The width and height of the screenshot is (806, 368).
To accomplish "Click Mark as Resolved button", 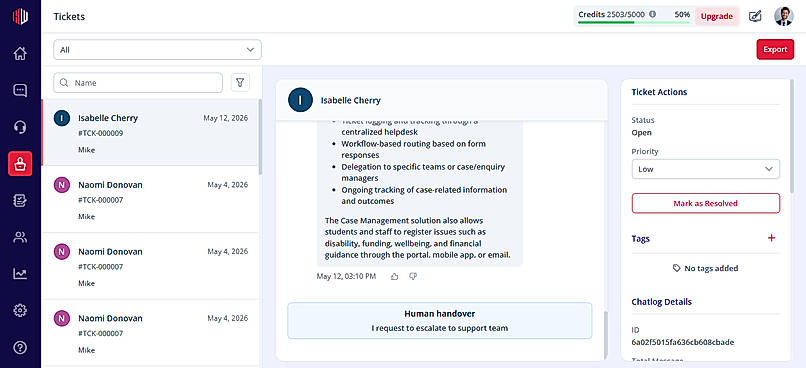I will coord(705,203).
